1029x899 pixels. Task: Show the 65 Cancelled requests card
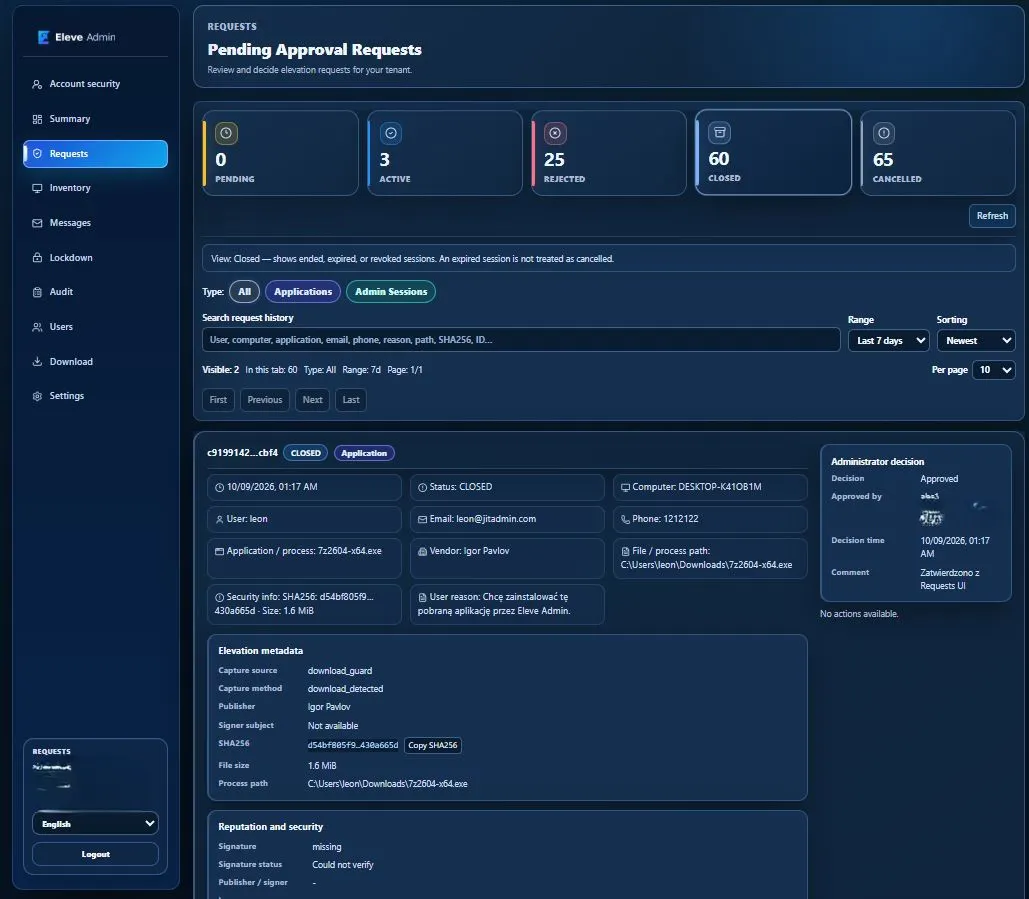click(938, 153)
